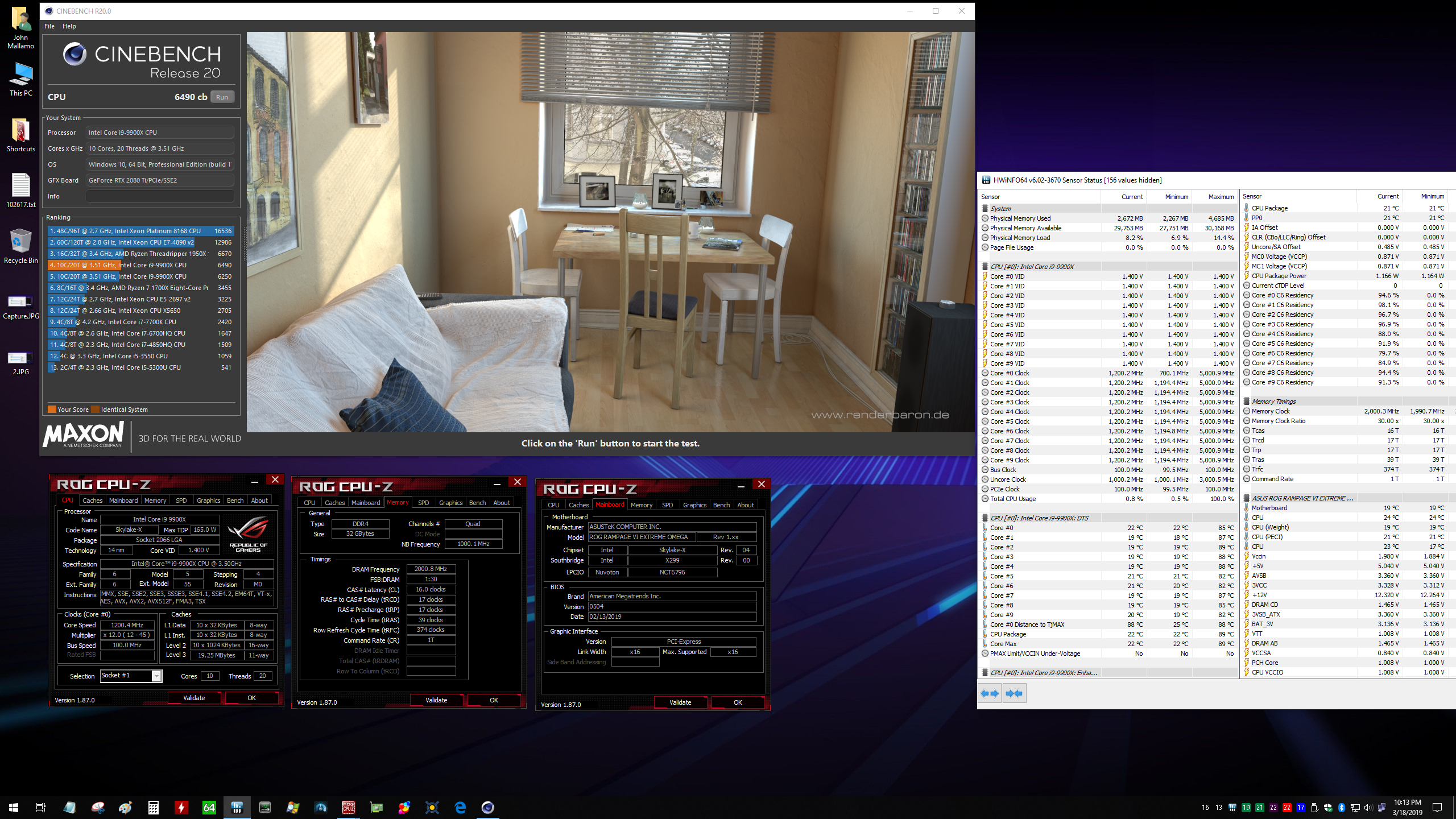Switch to Cinebench taskbar icon
The width and height of the screenshot is (1456, 819).
coord(488,807)
